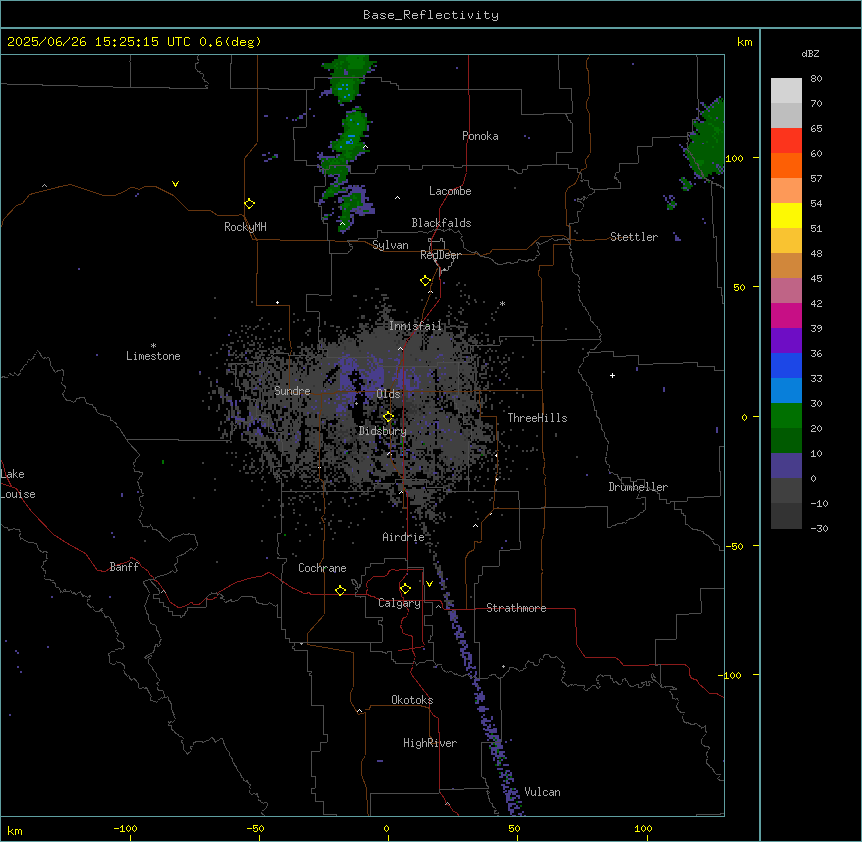Pick the purple swatch between 39 and 36
The width and height of the screenshot is (862, 842).
point(786,341)
